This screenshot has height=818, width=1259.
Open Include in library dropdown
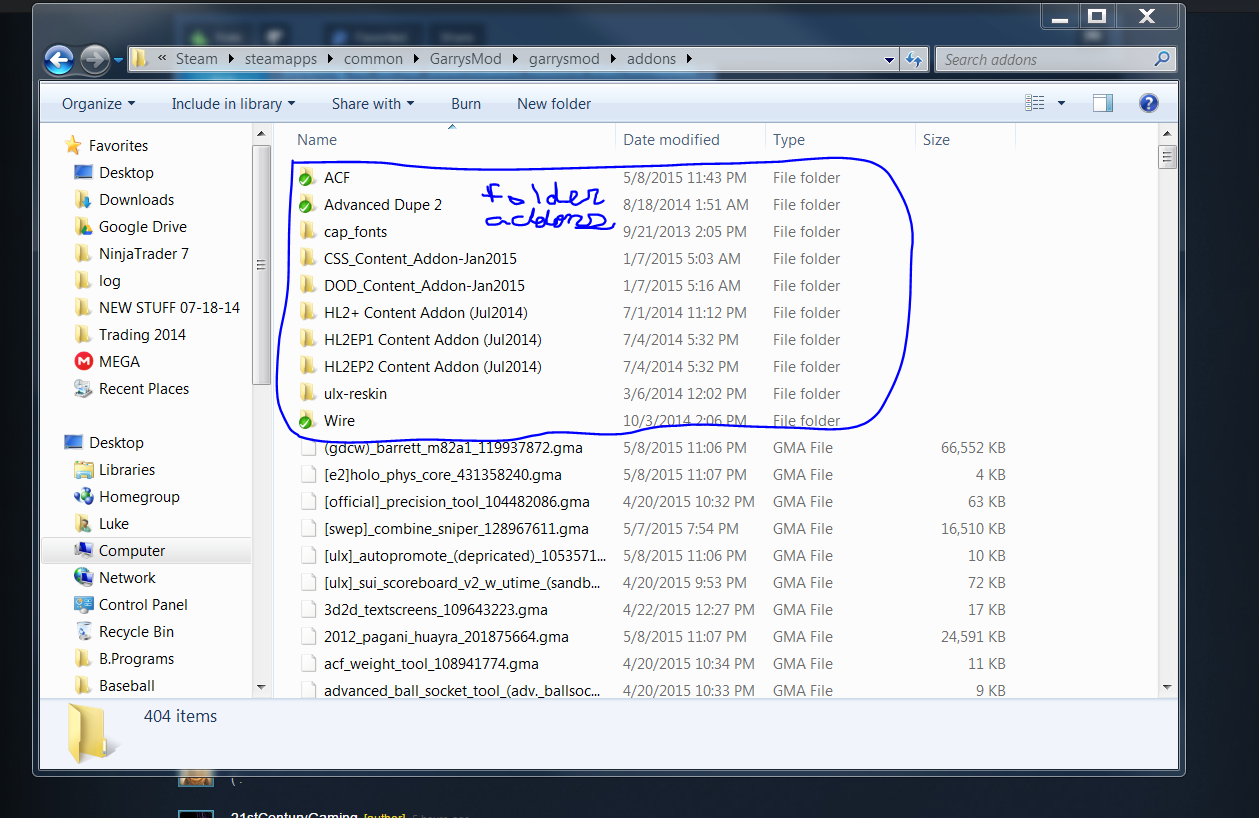(x=233, y=104)
